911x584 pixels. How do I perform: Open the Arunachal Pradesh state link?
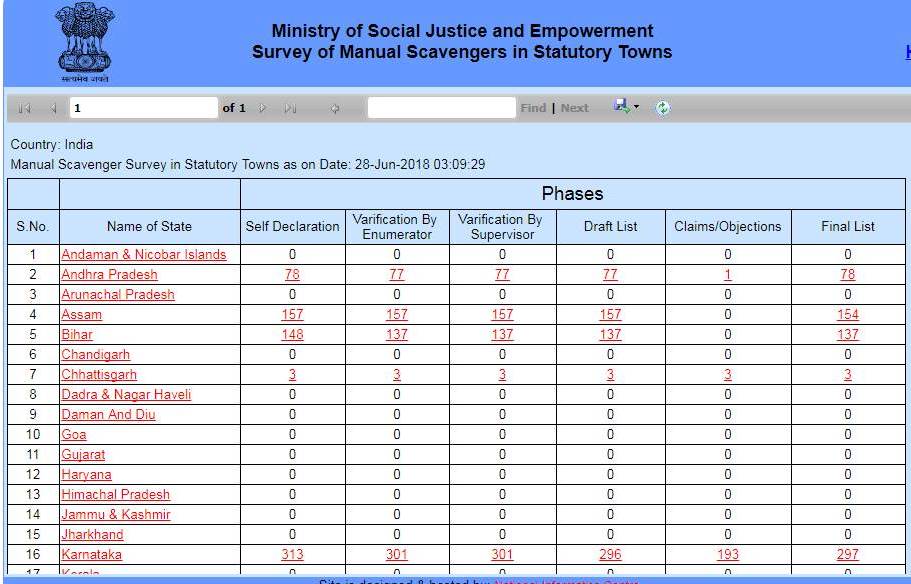[x=118, y=295]
